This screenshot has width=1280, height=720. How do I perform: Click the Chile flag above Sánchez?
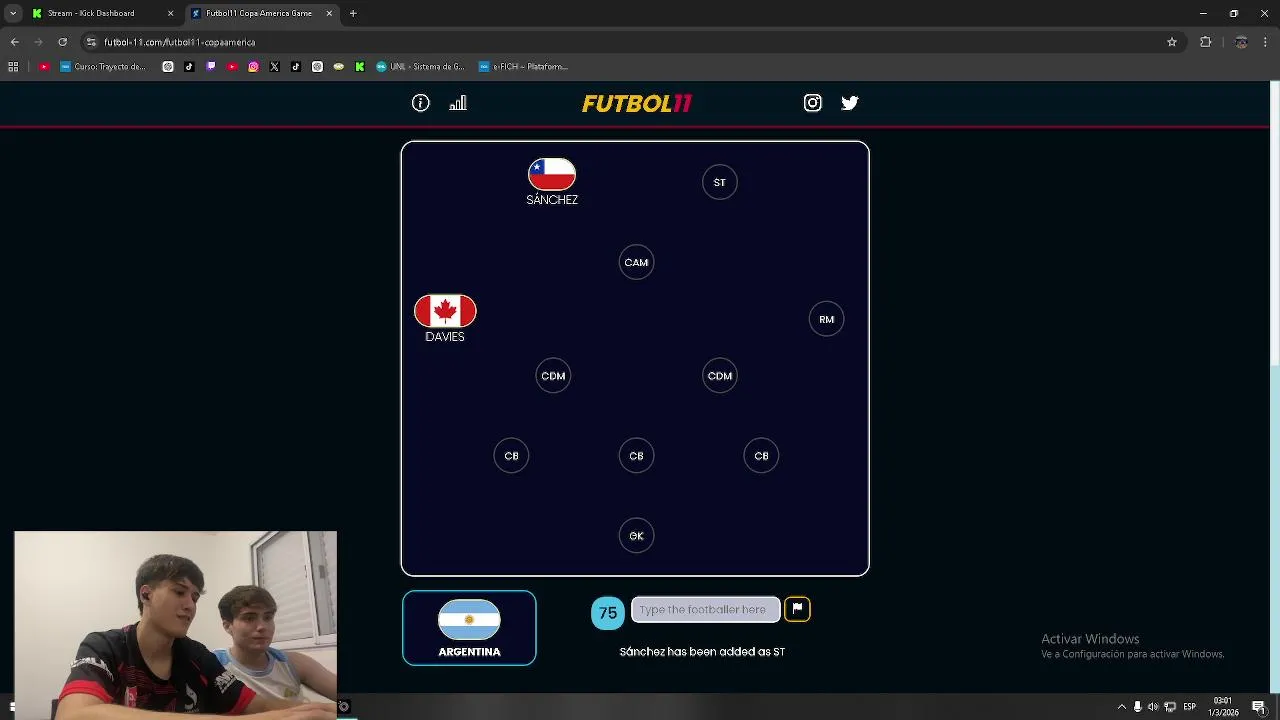click(552, 174)
